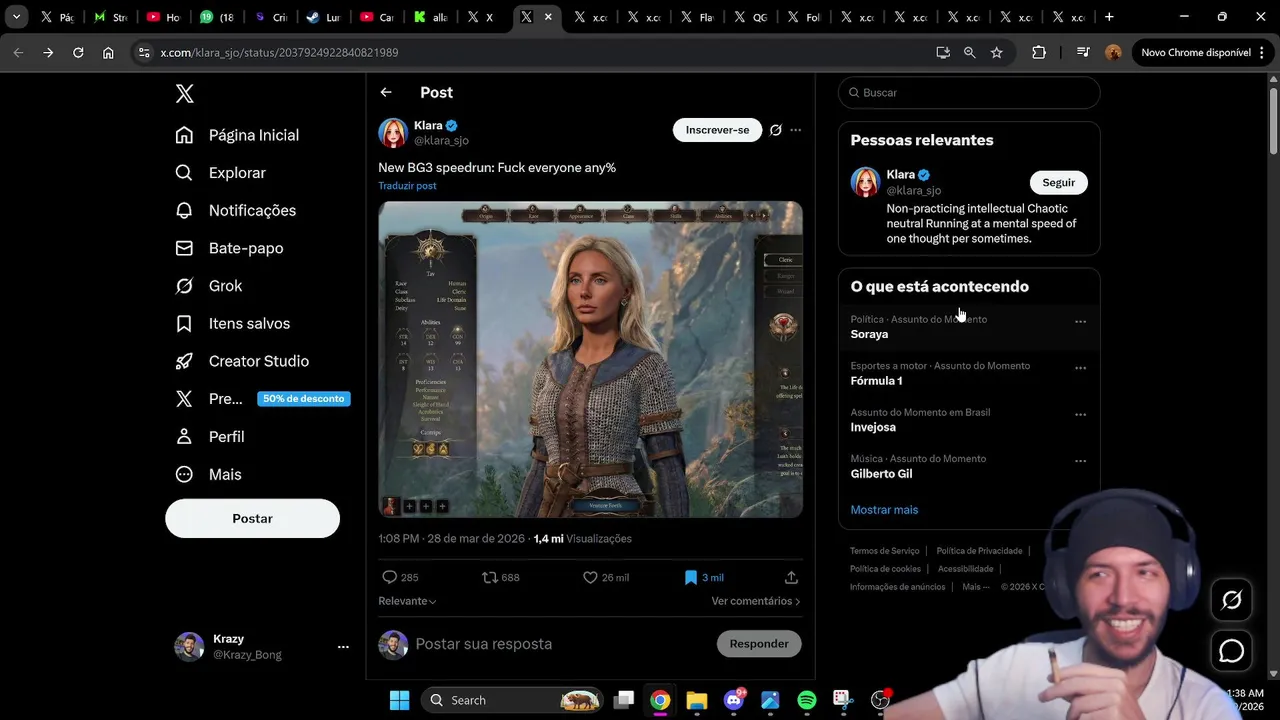This screenshot has height=720, width=1280.
Task: Click the Inscrever-se button
Action: (717, 130)
